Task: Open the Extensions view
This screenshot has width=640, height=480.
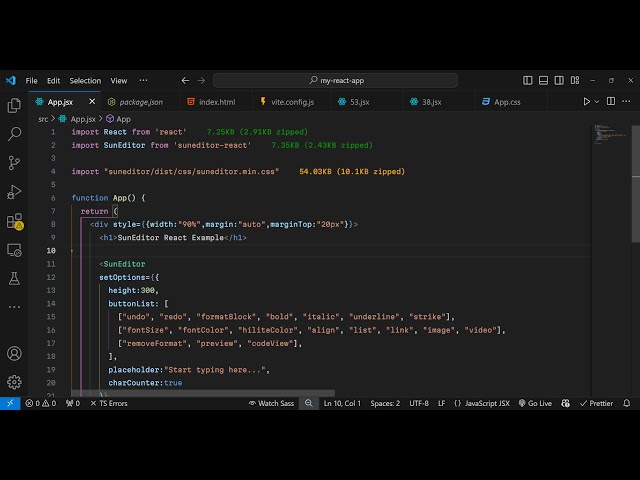Action: point(14,221)
